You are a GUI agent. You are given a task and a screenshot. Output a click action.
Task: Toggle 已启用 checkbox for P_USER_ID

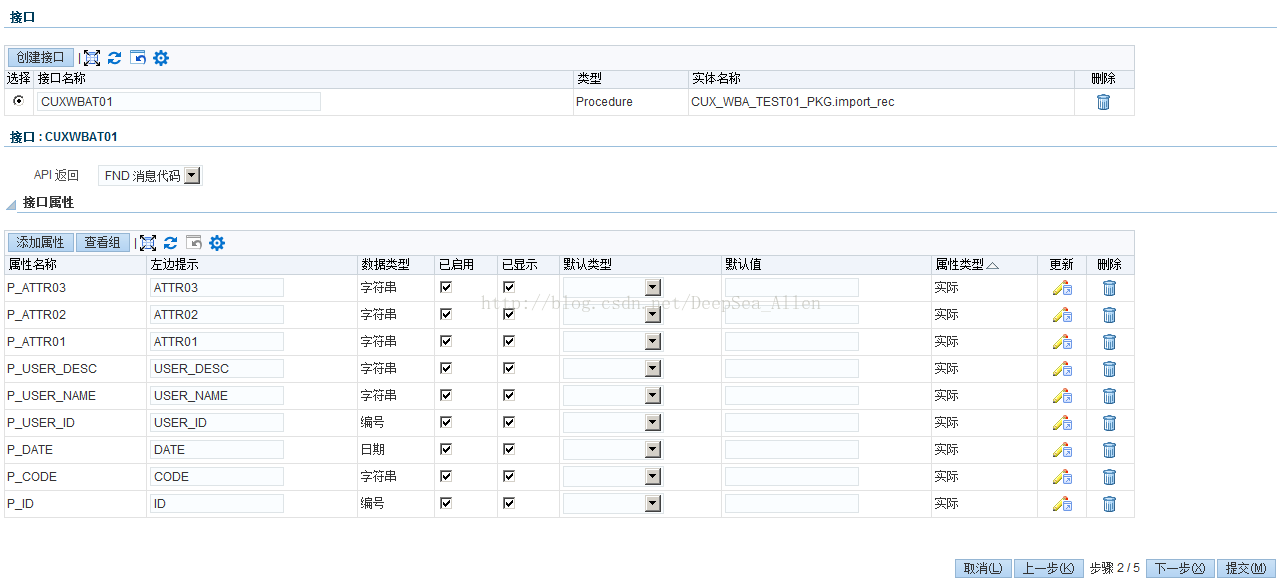tap(446, 422)
